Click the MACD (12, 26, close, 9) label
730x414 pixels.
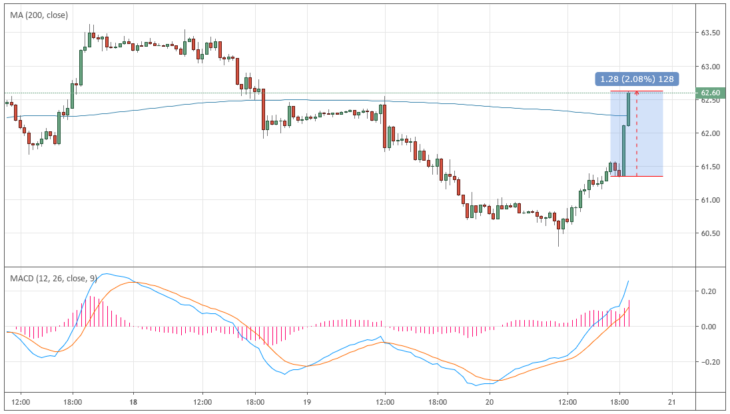click(54, 278)
